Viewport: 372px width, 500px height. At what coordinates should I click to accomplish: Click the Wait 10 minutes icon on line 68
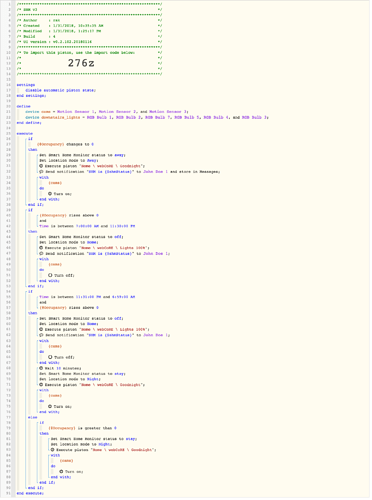[x=41, y=369]
